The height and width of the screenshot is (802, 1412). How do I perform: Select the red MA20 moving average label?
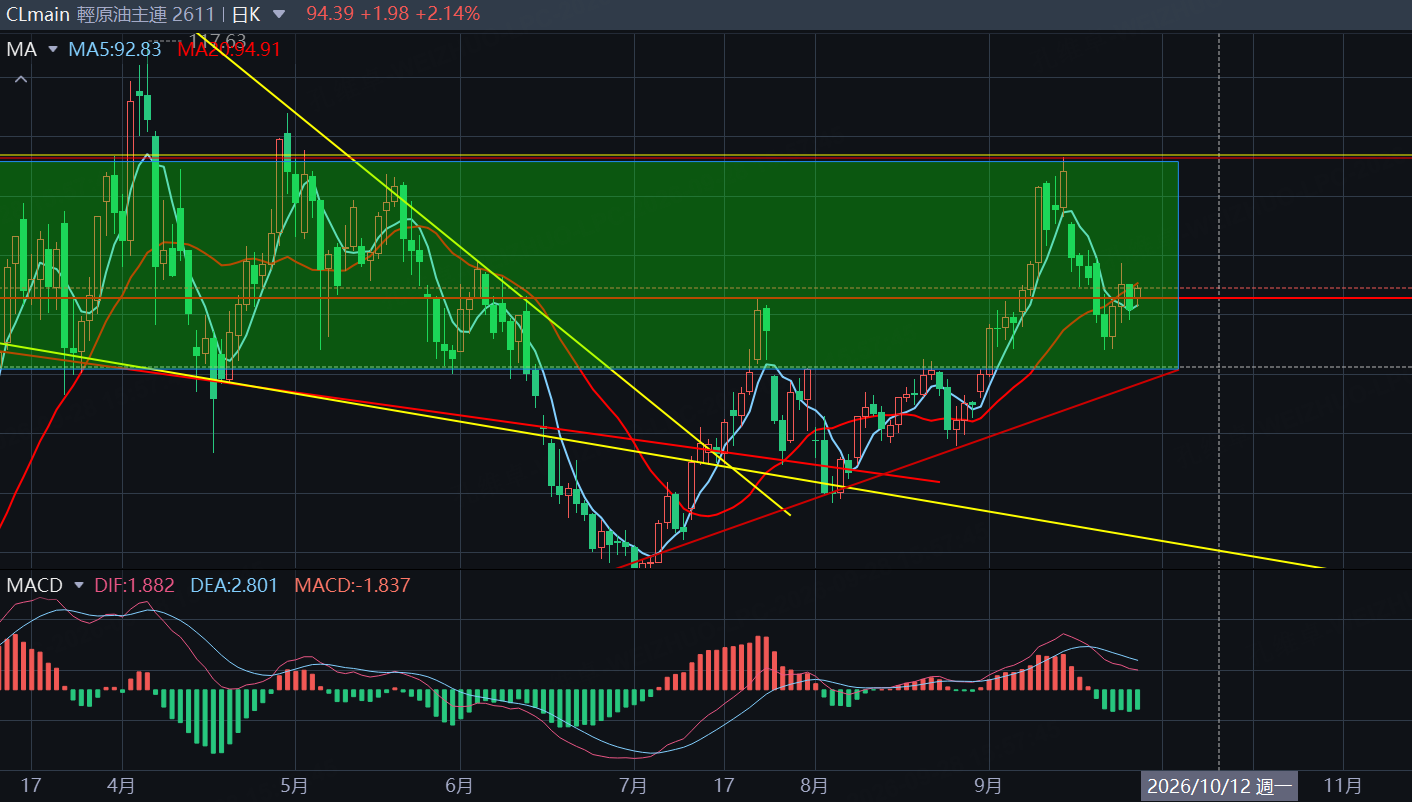229,49
